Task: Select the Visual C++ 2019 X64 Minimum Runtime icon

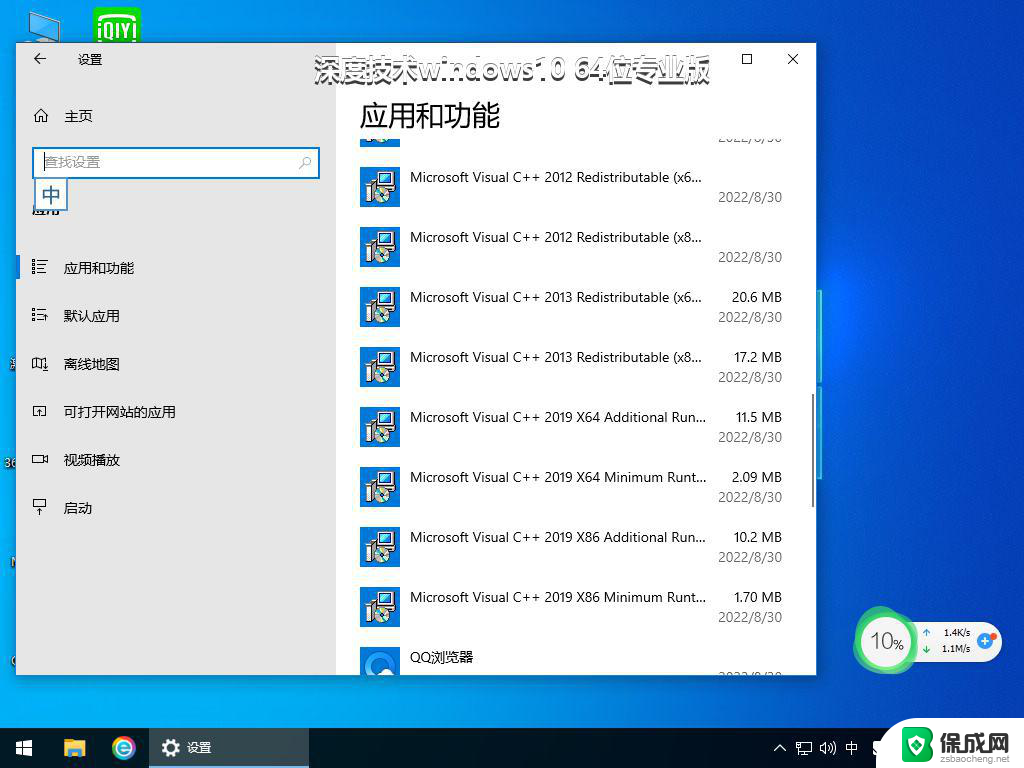Action: 379,487
